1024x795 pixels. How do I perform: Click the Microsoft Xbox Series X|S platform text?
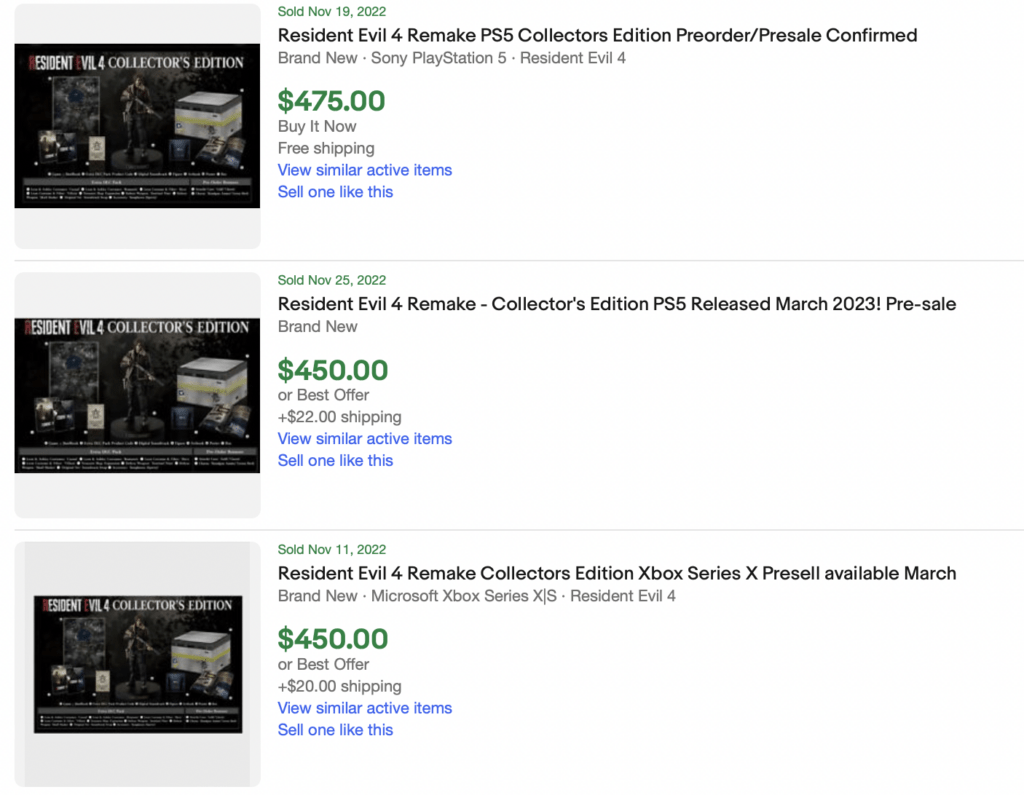[464, 595]
